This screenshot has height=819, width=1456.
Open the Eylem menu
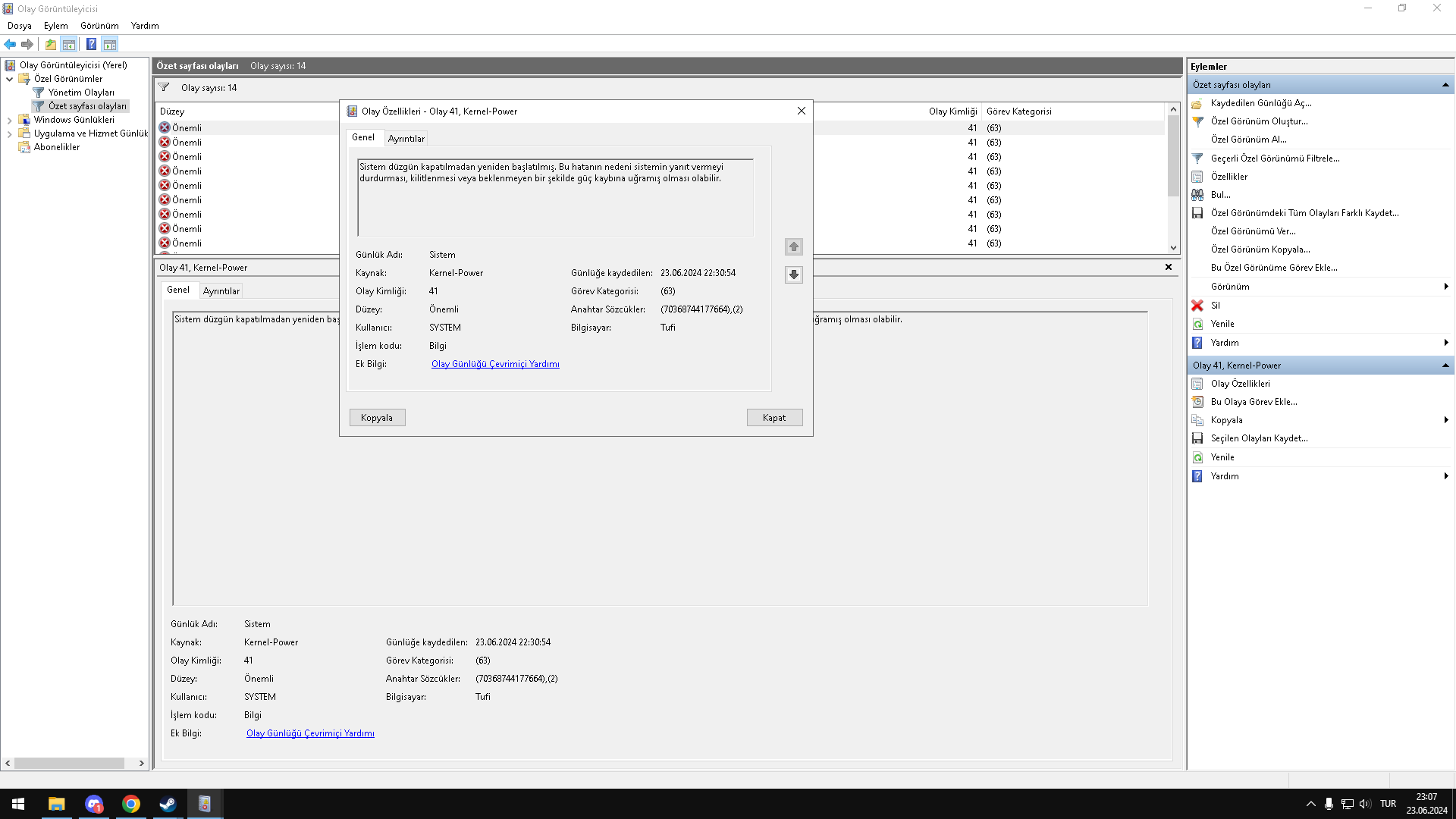[55, 26]
